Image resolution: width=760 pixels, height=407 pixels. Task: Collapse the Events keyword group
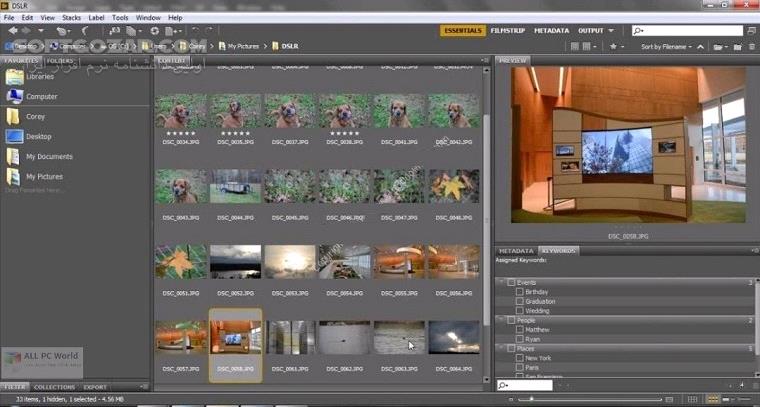(502, 282)
